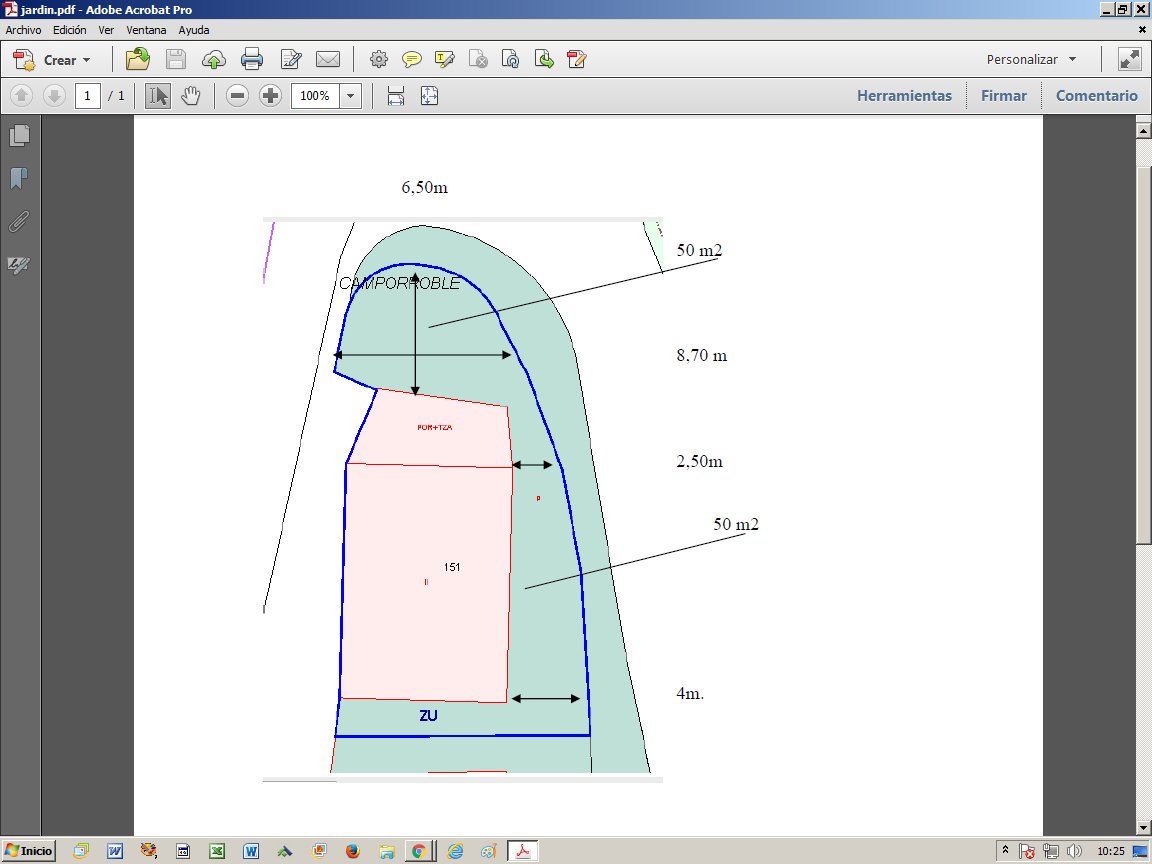This screenshot has width=1152, height=864.
Task: Click the ZU label on the plan
Action: point(428,716)
